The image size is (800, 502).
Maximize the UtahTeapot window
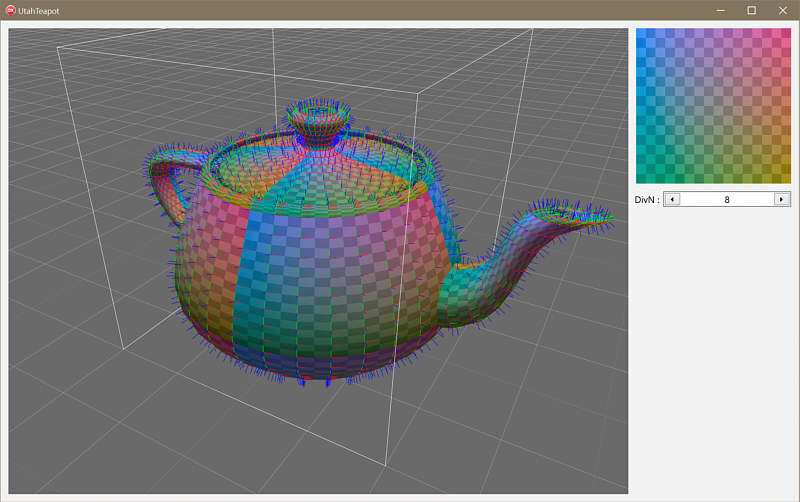pyautogui.click(x=752, y=10)
